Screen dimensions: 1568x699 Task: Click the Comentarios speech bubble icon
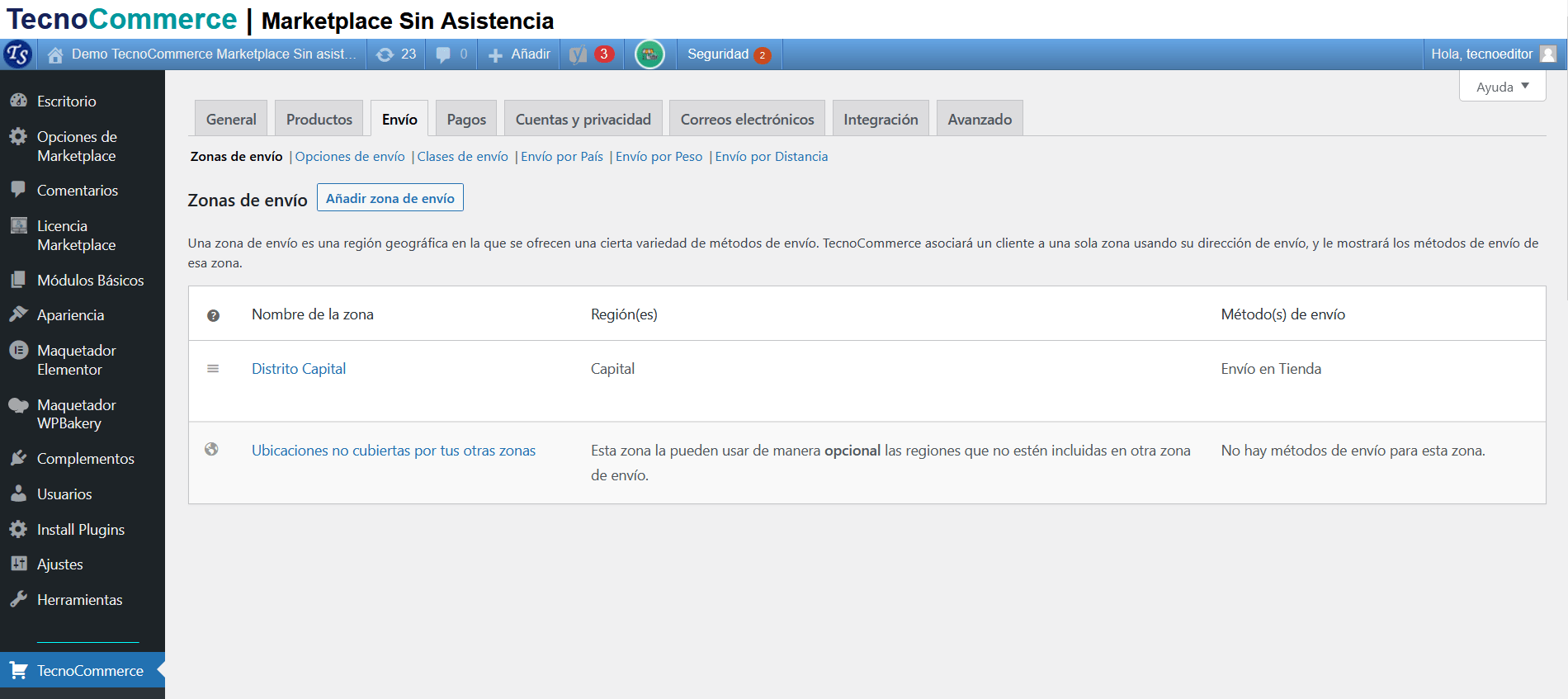pos(18,189)
